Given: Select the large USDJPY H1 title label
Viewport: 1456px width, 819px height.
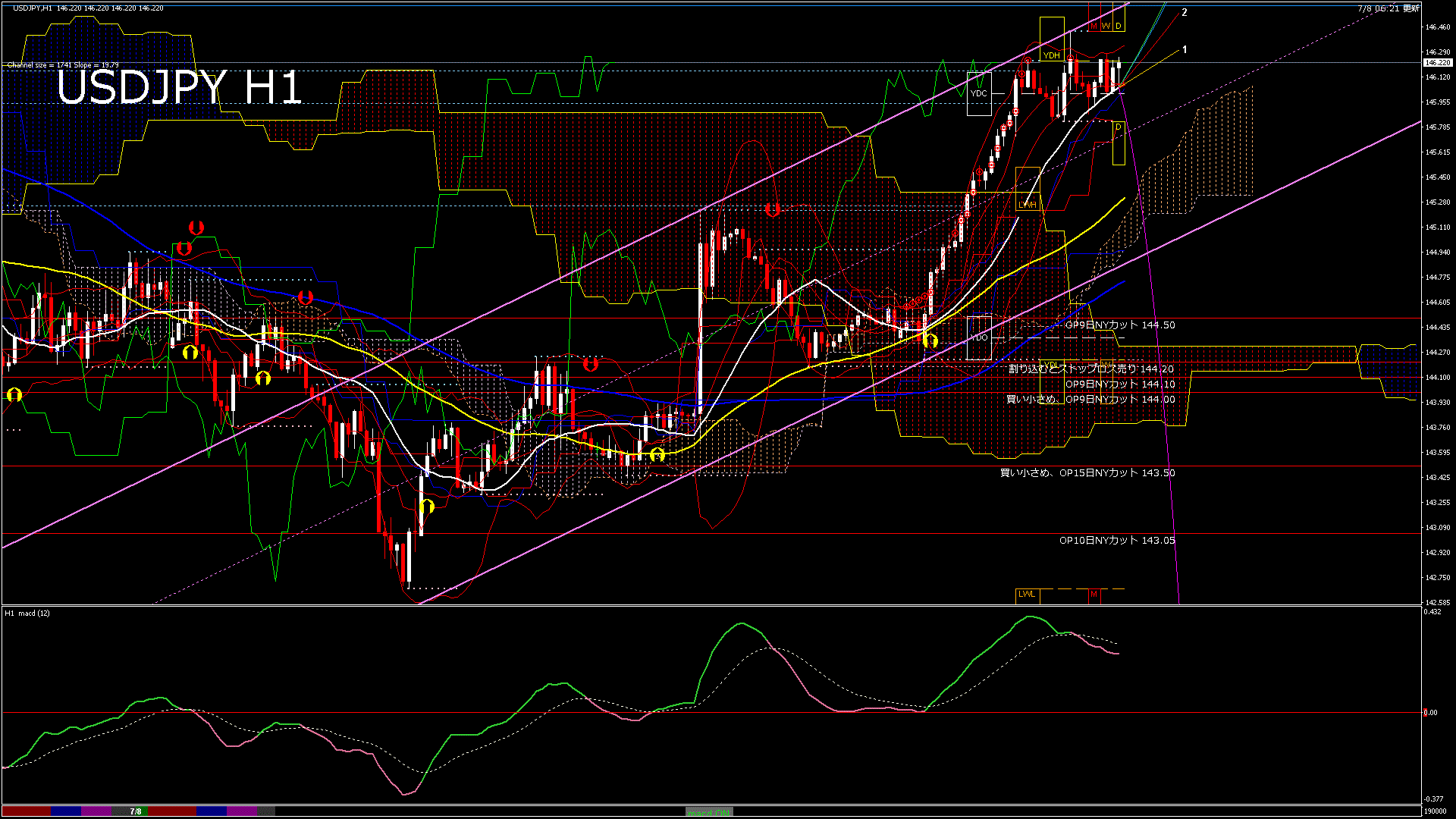Looking at the screenshot, I should pyautogui.click(x=180, y=87).
